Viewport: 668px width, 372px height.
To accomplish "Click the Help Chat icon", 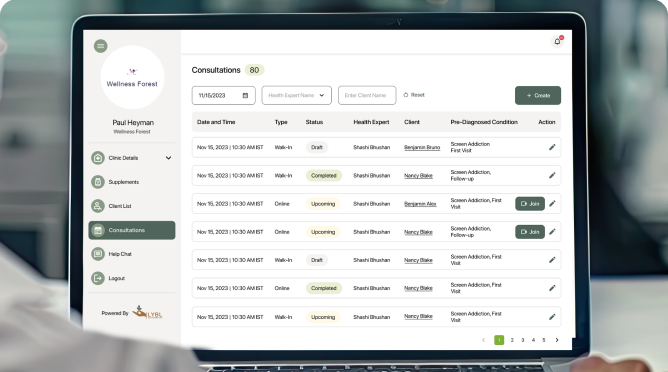I will pyautogui.click(x=98, y=254).
